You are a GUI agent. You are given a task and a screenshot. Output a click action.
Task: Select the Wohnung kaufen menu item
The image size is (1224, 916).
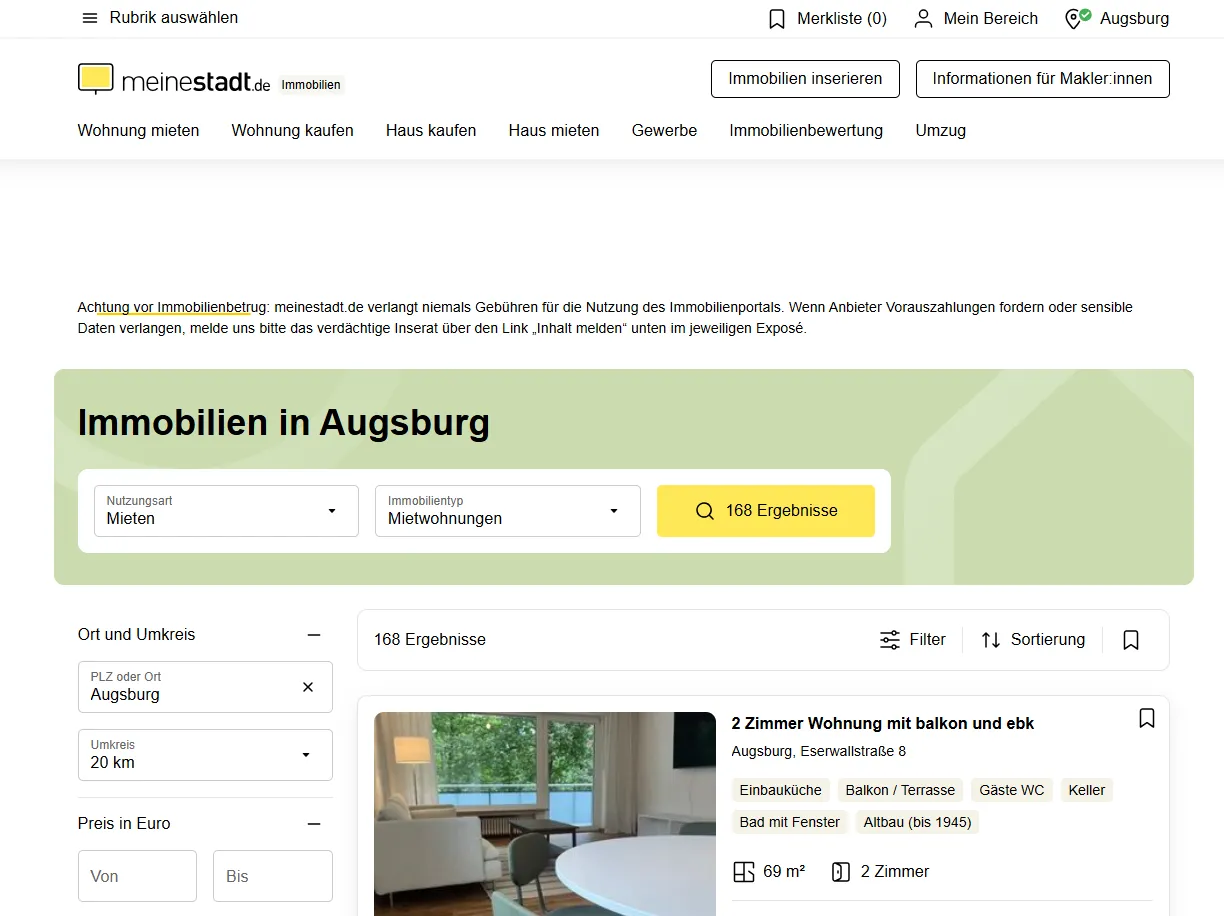coord(293,130)
